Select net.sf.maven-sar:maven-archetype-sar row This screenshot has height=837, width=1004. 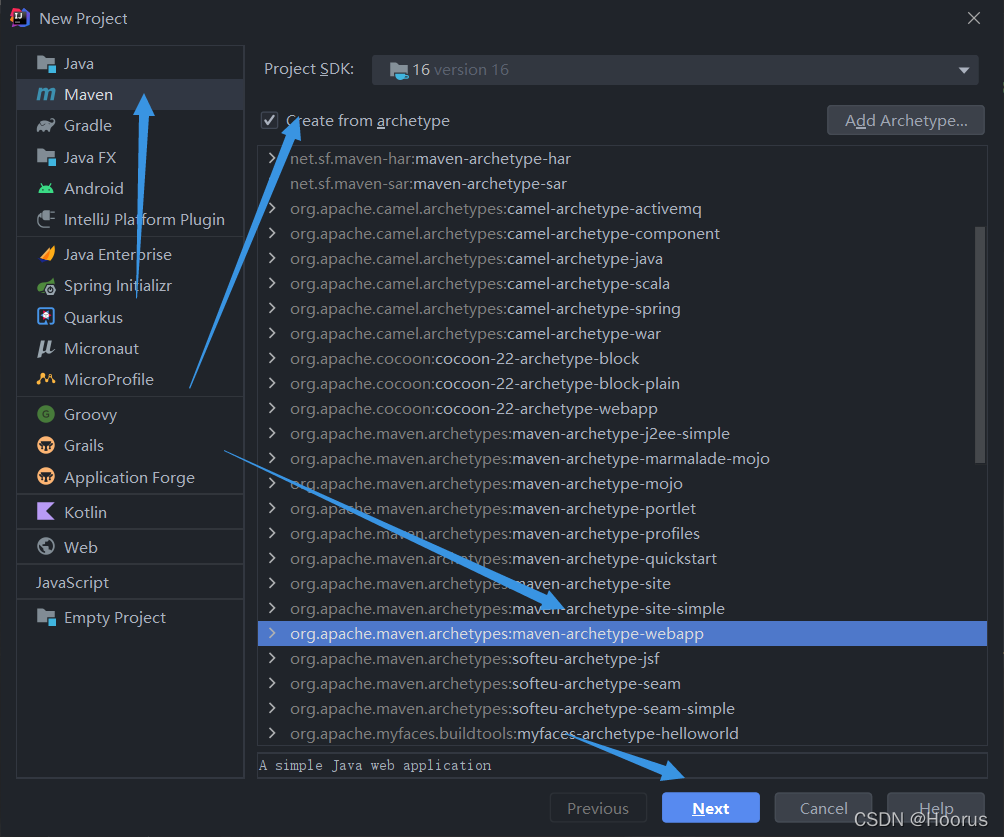[622, 184]
